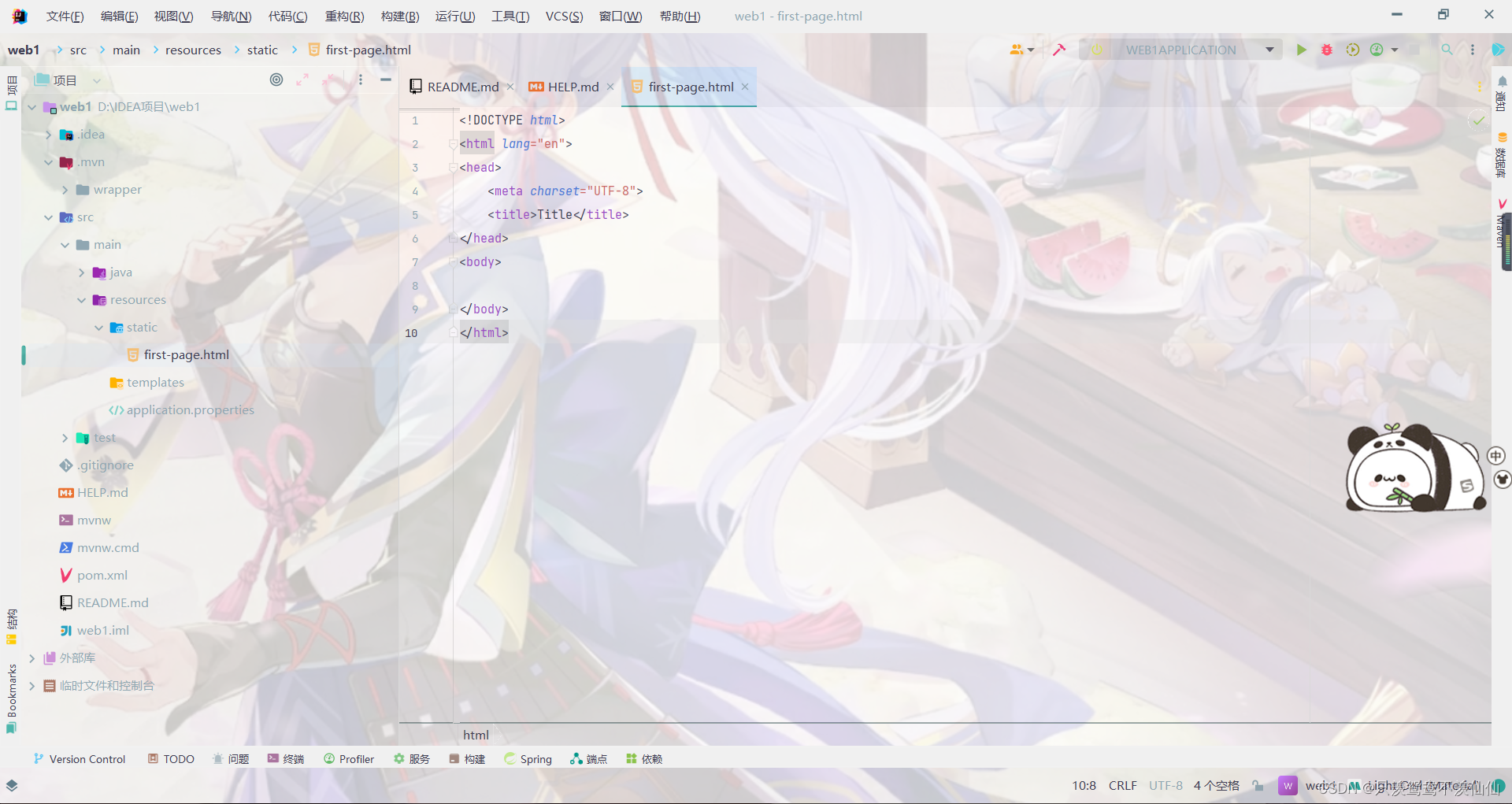Click the 4 个空格 indent setting

coord(1216,785)
